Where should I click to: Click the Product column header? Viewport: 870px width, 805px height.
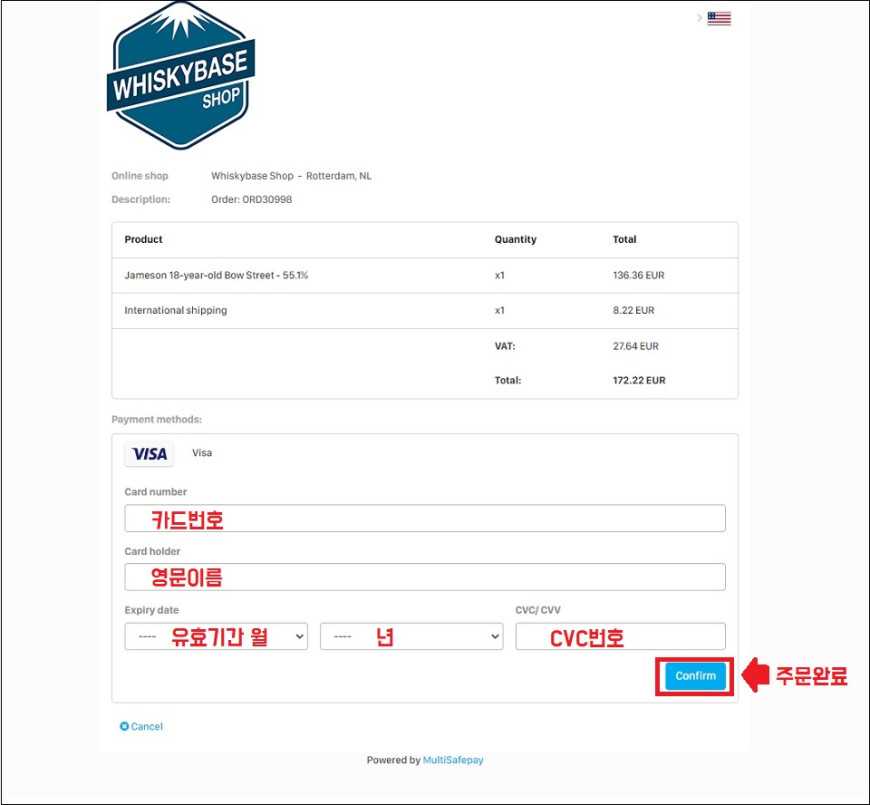(x=144, y=240)
